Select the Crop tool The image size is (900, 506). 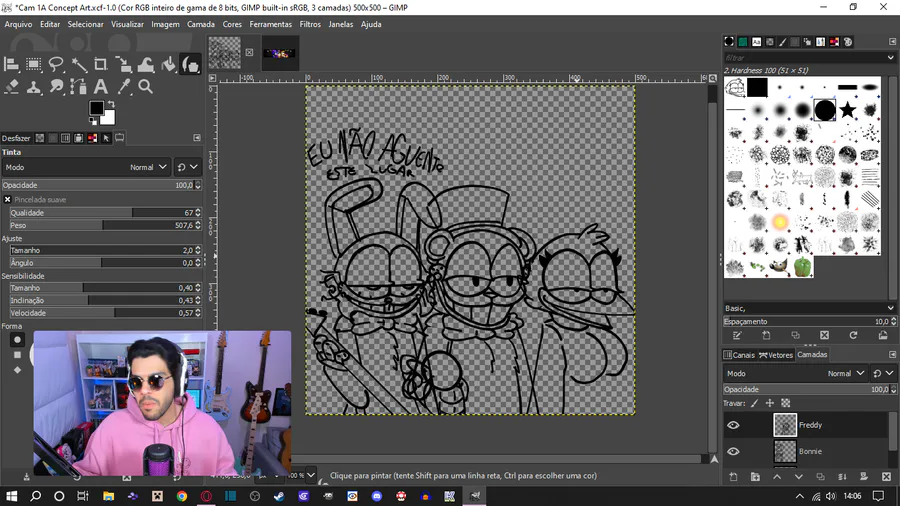click(100, 64)
